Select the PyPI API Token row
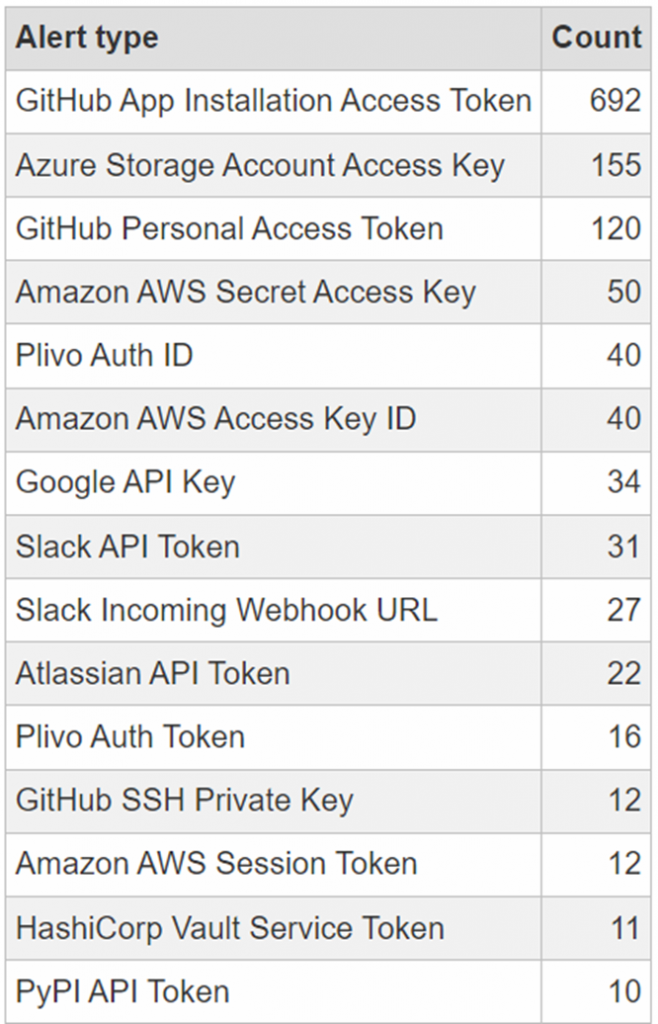The height and width of the screenshot is (1024, 658). (x=122, y=992)
